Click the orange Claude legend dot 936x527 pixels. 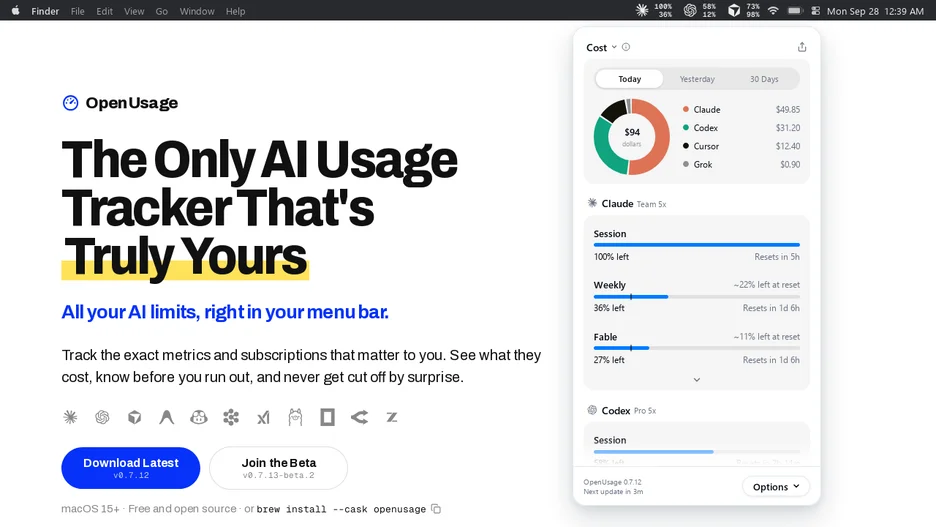(x=686, y=109)
